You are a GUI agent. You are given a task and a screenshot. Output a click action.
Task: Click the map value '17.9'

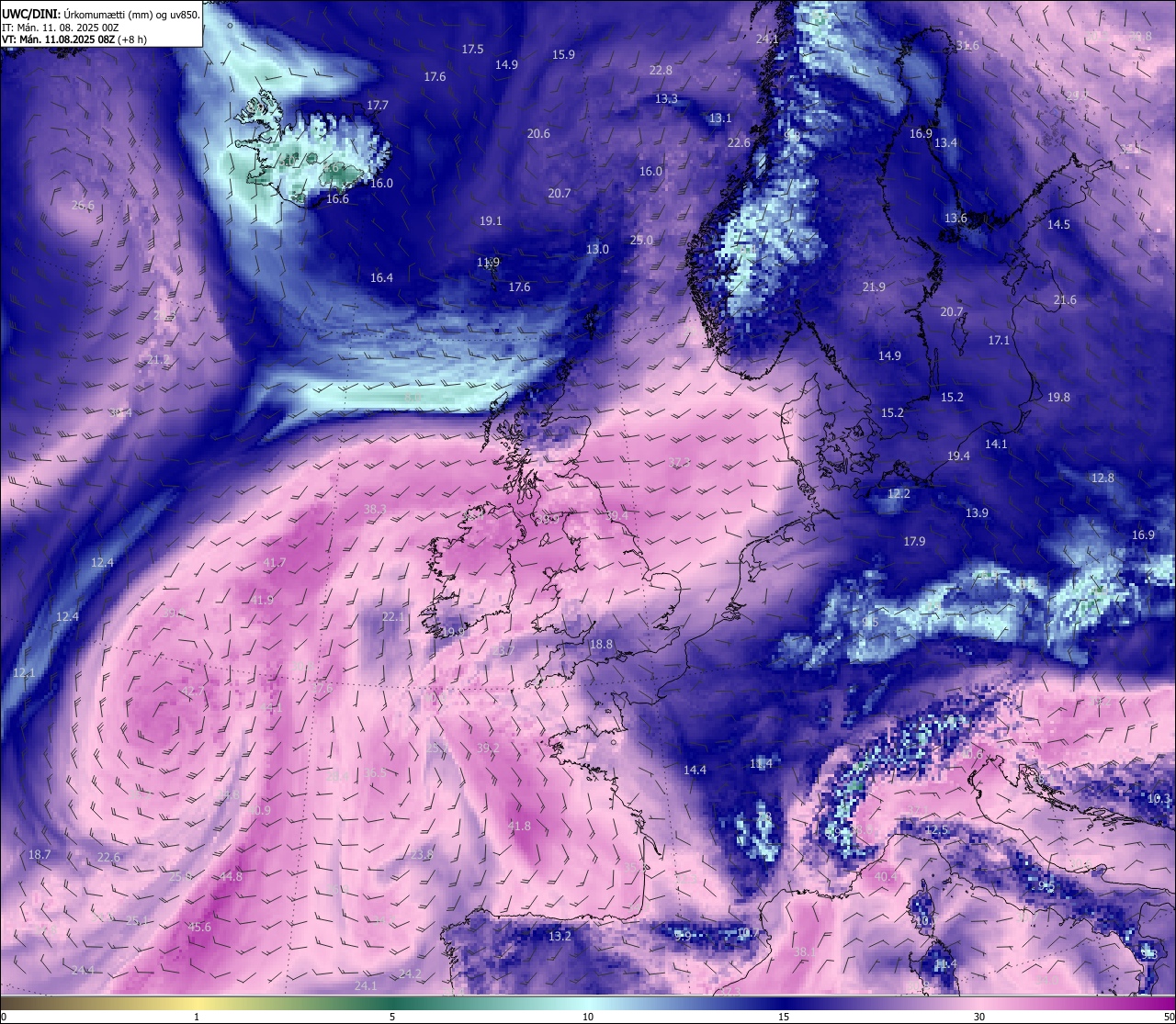[x=914, y=542]
